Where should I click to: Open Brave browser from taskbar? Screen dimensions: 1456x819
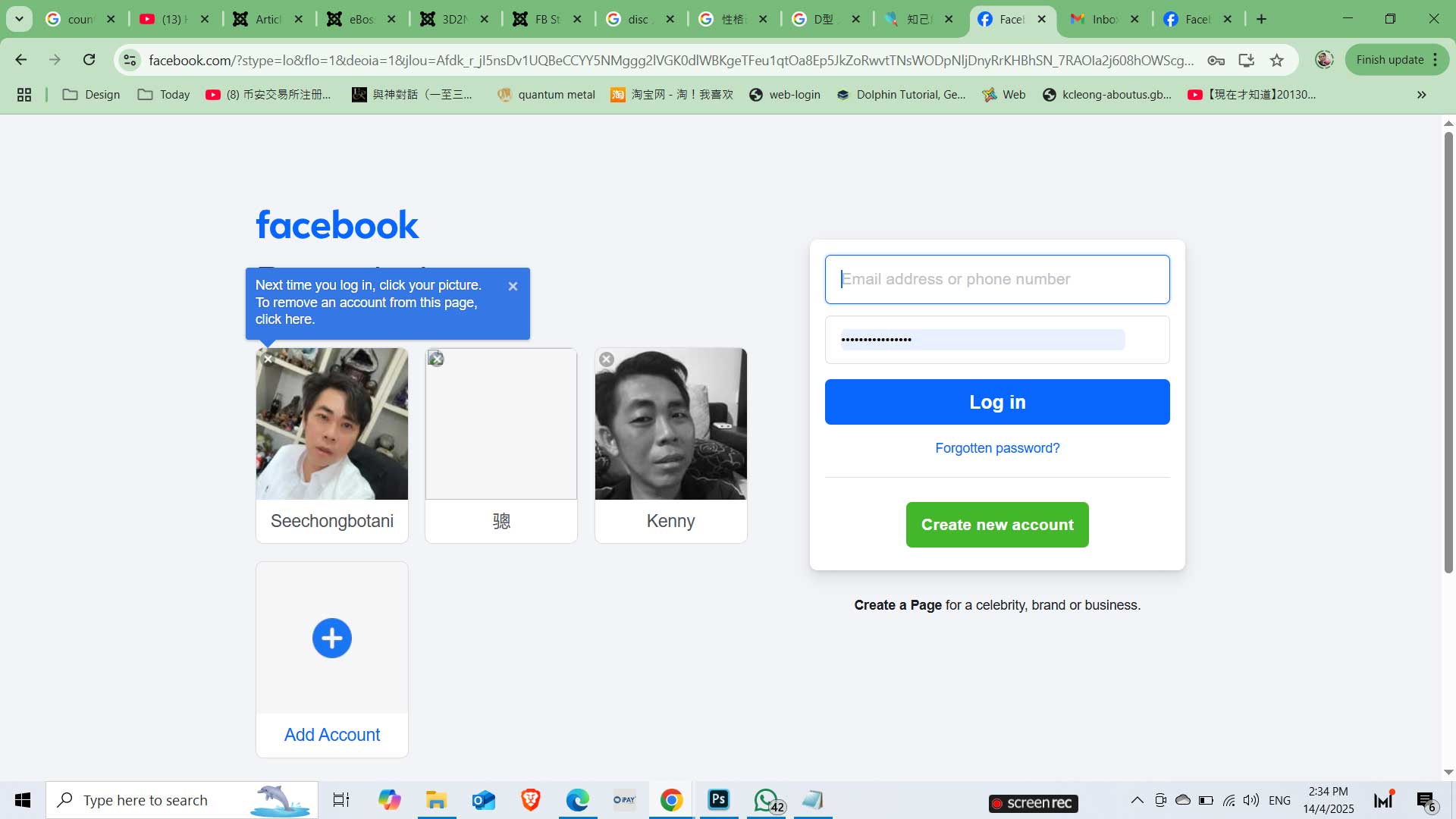(x=530, y=800)
